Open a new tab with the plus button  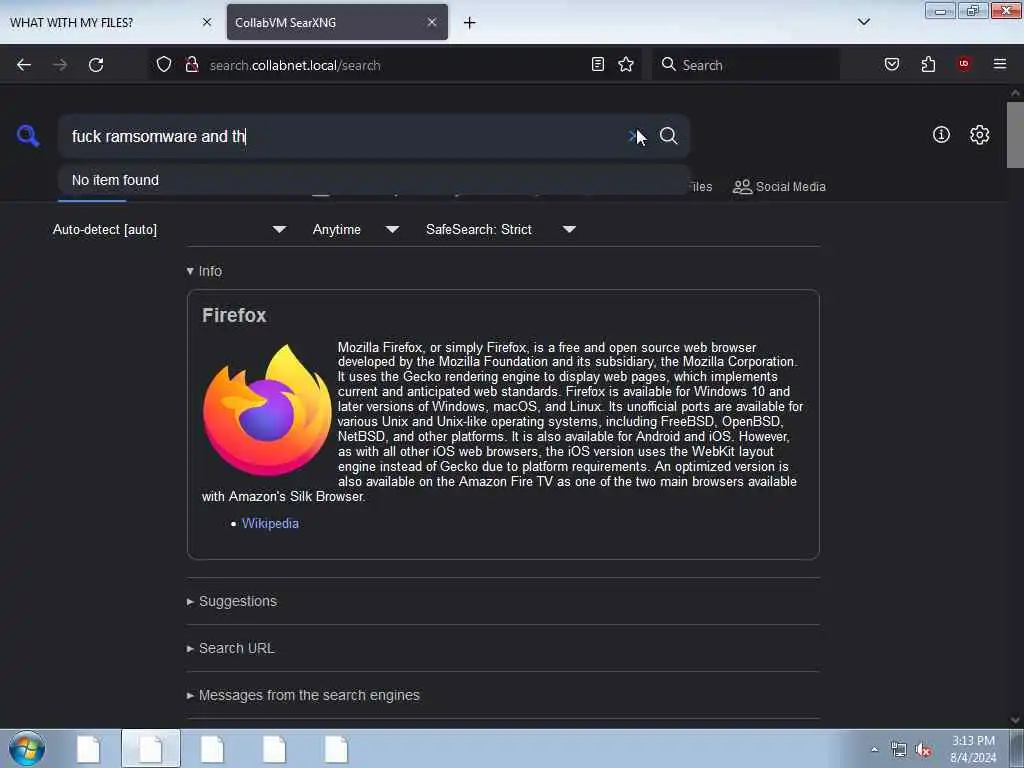coord(470,23)
